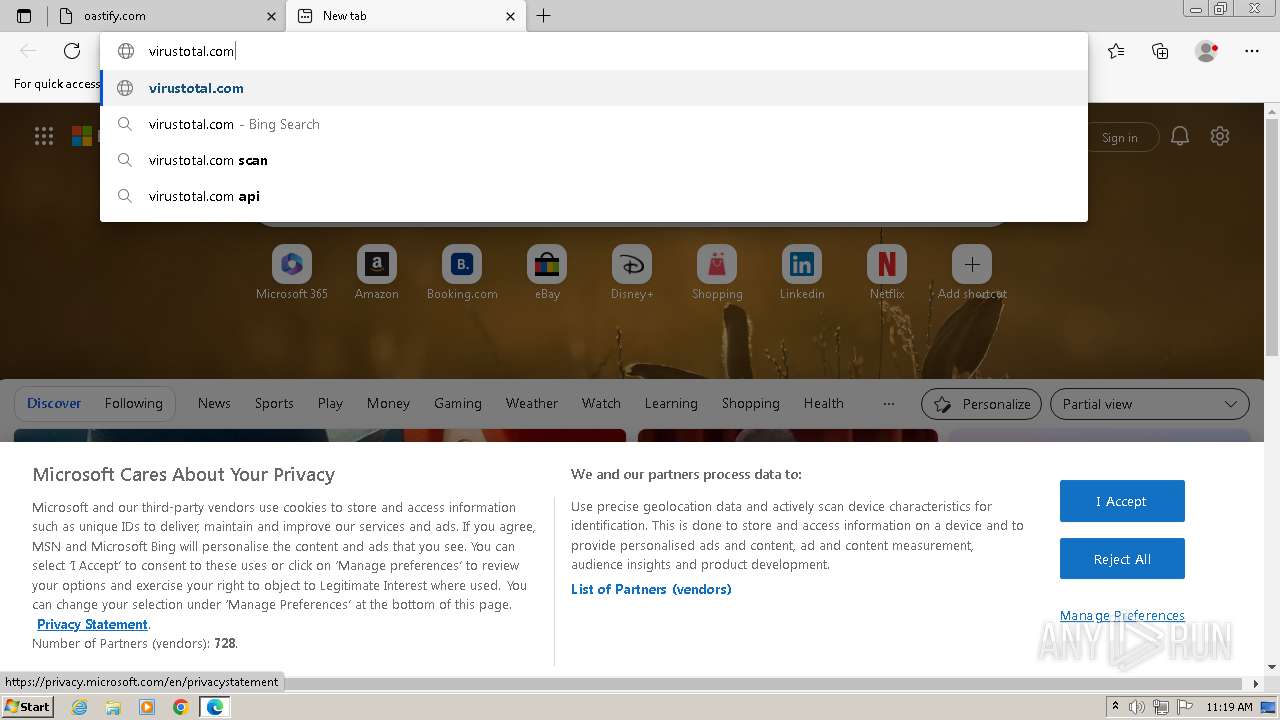This screenshot has height=720, width=1280.
Task: Open the Amazon shortcut
Action: [x=377, y=272]
